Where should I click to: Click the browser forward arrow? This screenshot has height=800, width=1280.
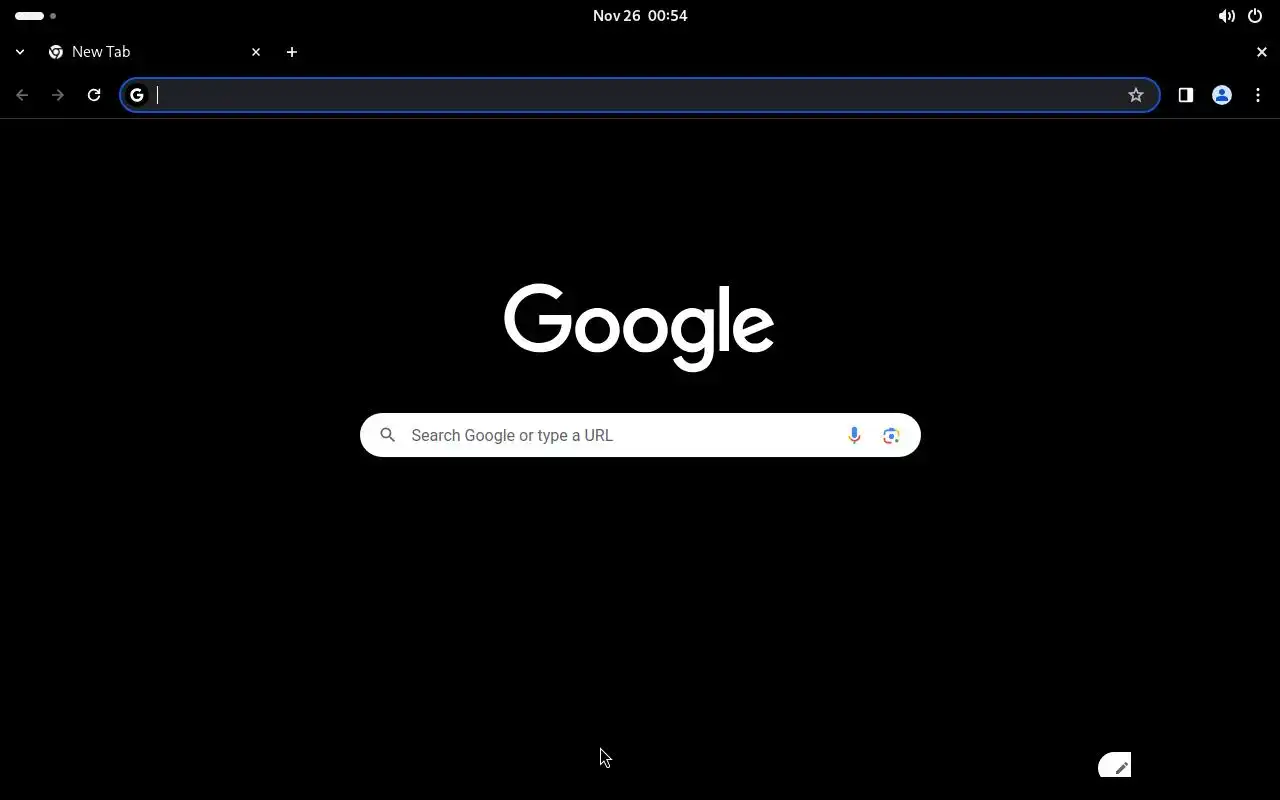coord(58,95)
